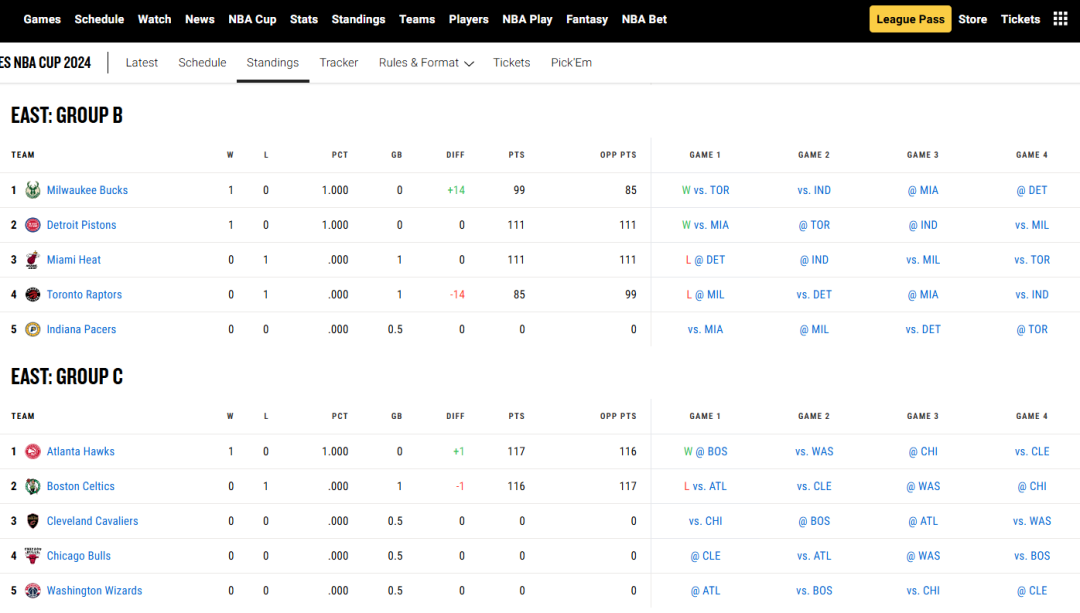Click the Boston Celtics team logo
1080x613 pixels.
[32, 486]
